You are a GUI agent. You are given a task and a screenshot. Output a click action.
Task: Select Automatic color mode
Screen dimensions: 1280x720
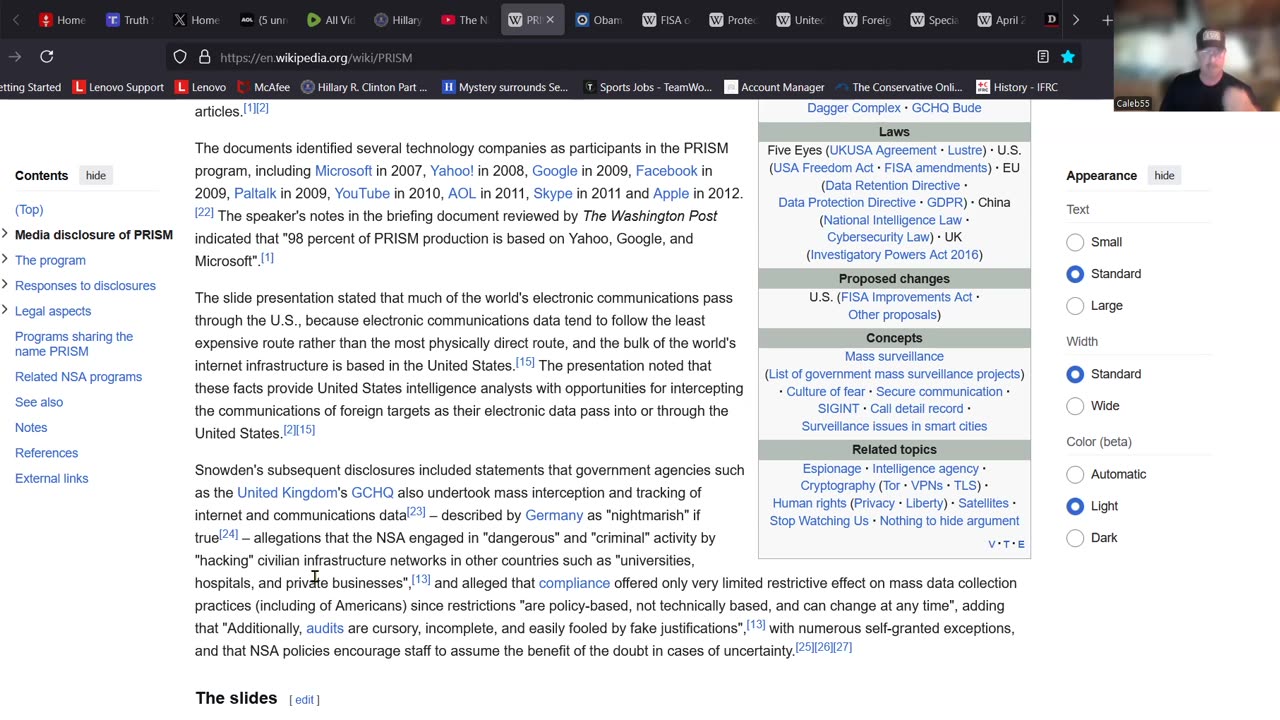(1075, 474)
